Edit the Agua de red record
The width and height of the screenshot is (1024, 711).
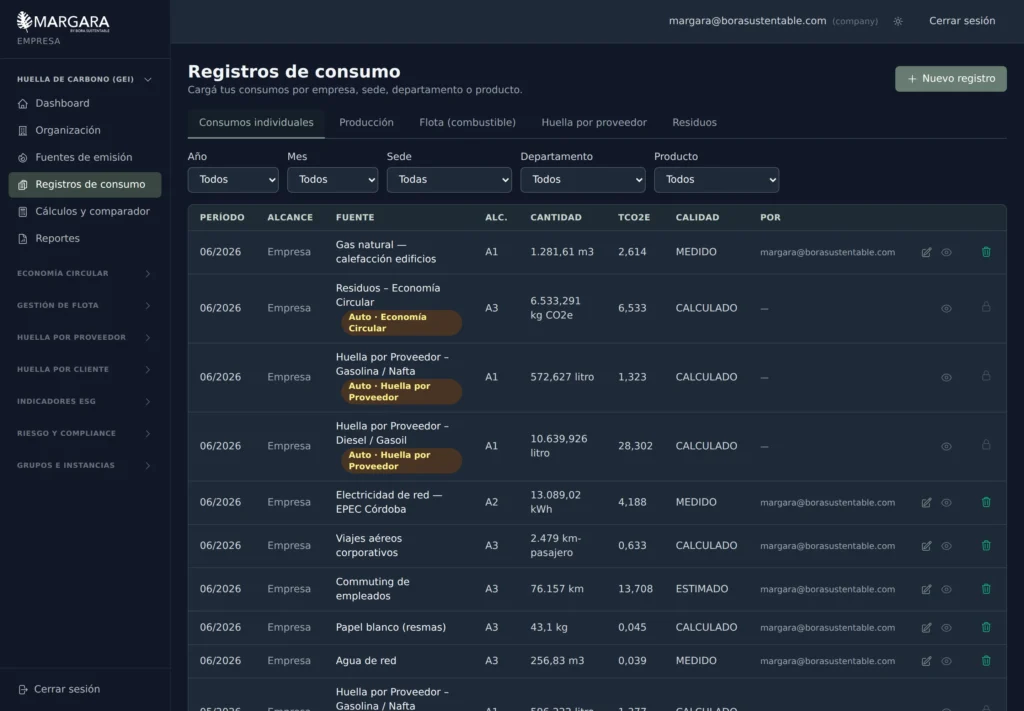926,661
